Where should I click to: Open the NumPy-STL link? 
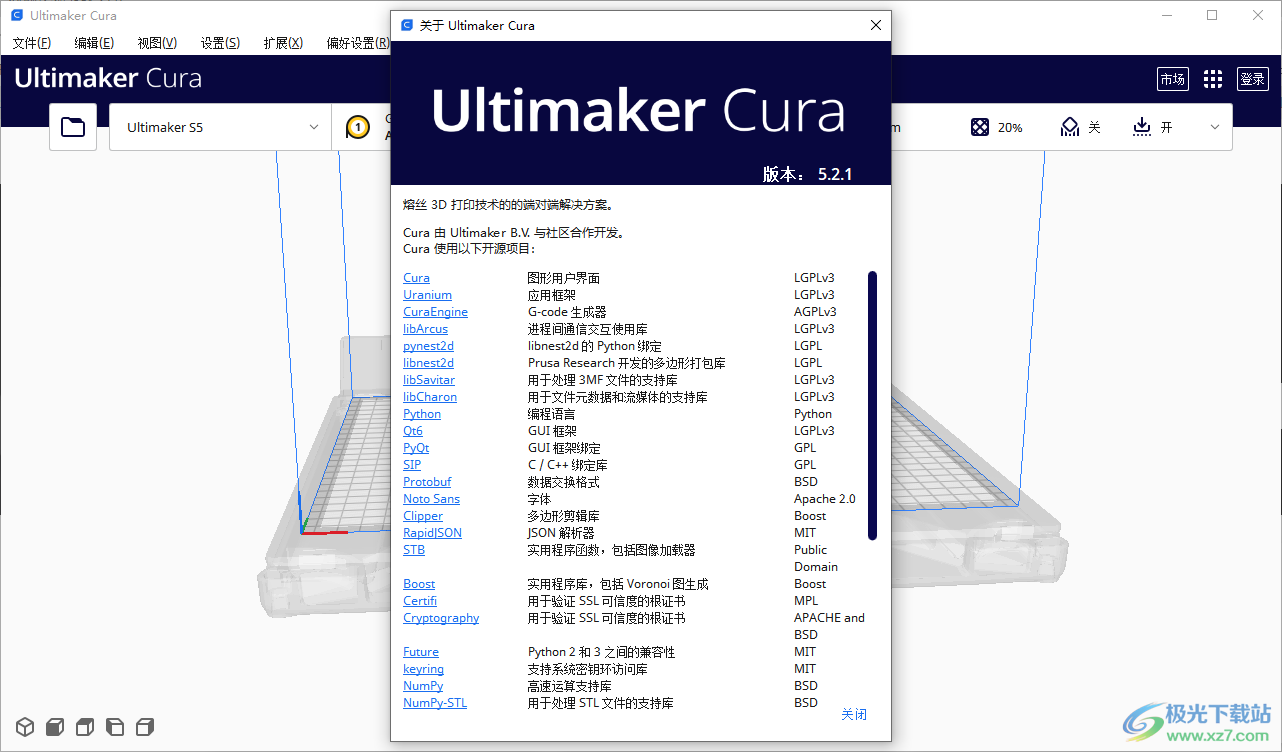435,703
